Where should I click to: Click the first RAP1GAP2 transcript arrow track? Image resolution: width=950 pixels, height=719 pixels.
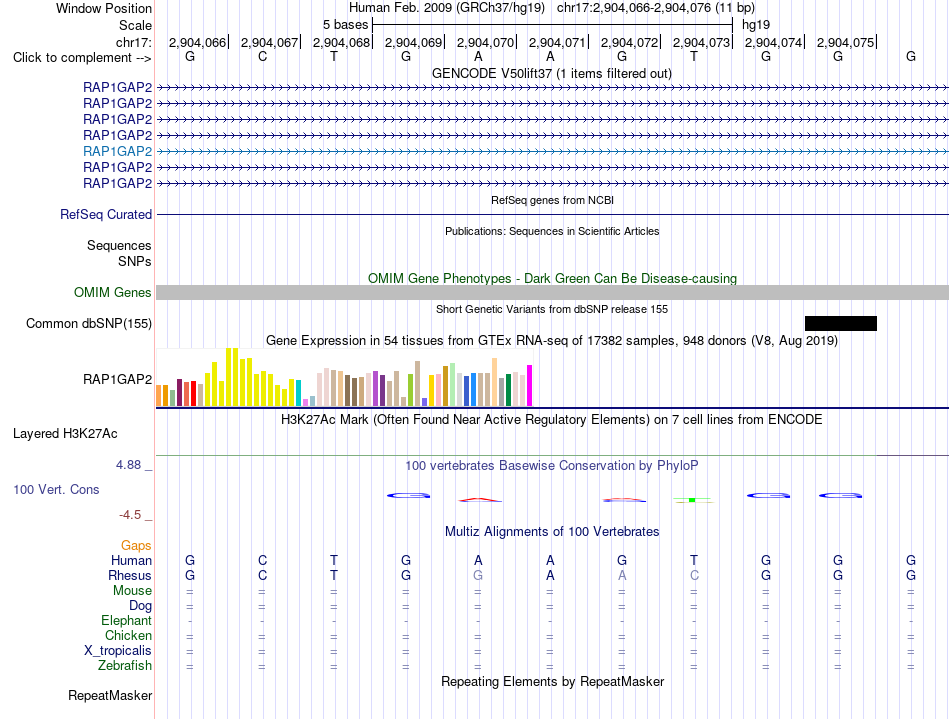point(552,88)
